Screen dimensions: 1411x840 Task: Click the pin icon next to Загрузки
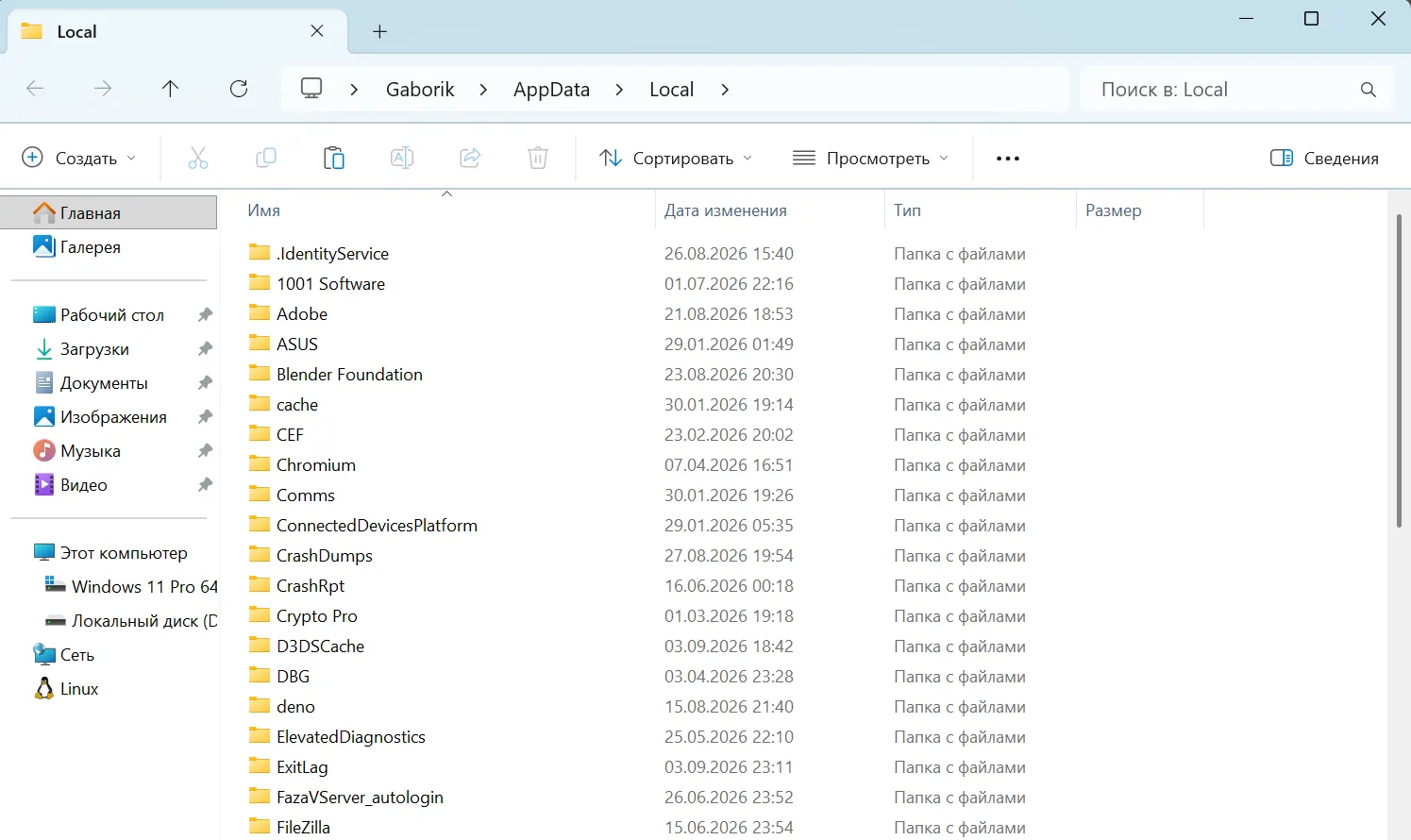pos(205,349)
